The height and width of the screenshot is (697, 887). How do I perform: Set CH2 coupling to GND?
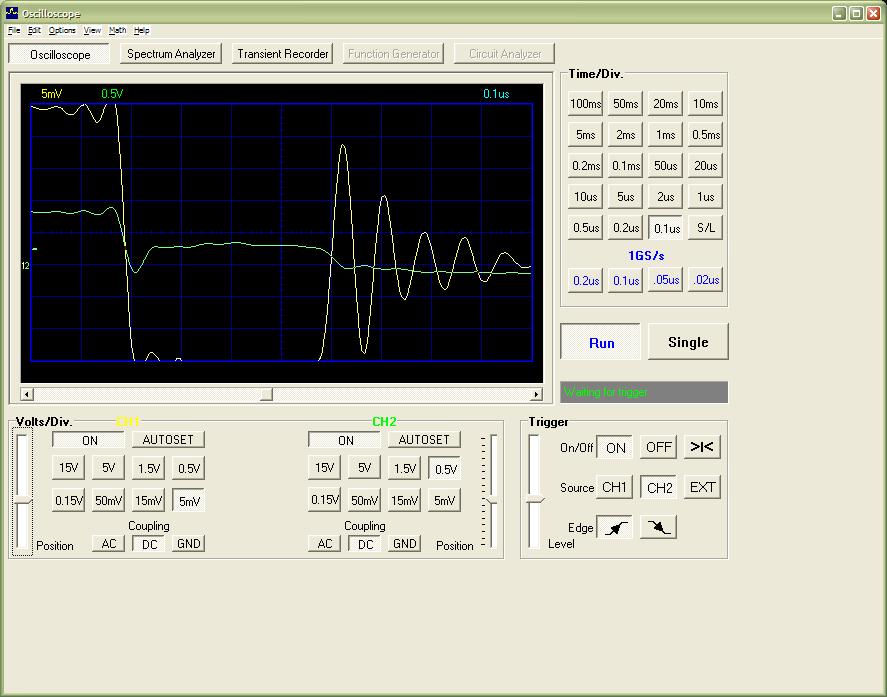tap(404, 544)
